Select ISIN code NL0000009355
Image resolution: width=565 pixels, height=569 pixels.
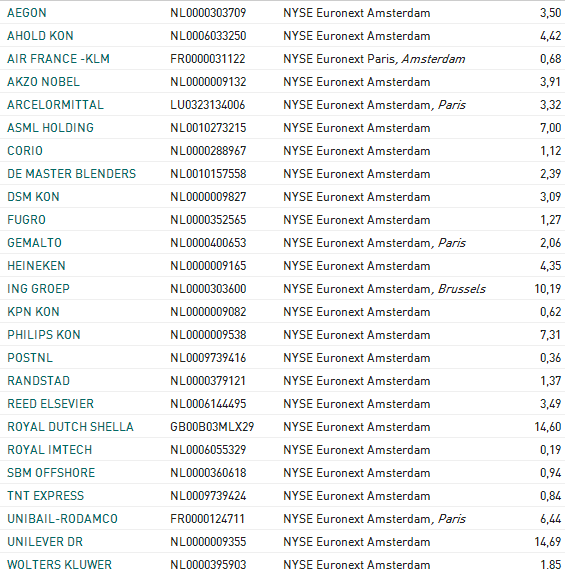[208, 541]
